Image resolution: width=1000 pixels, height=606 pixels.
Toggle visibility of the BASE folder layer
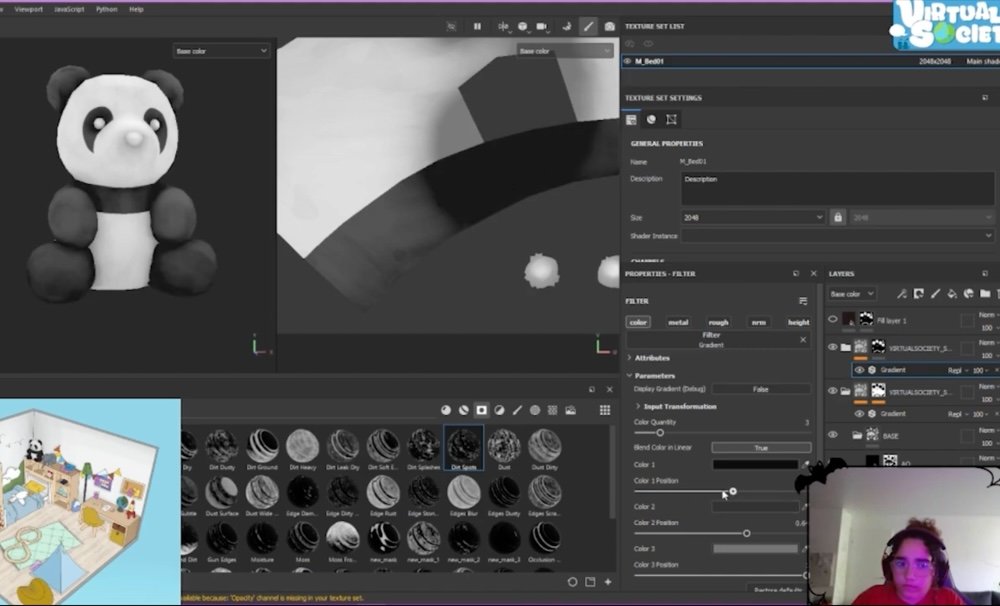(832, 435)
